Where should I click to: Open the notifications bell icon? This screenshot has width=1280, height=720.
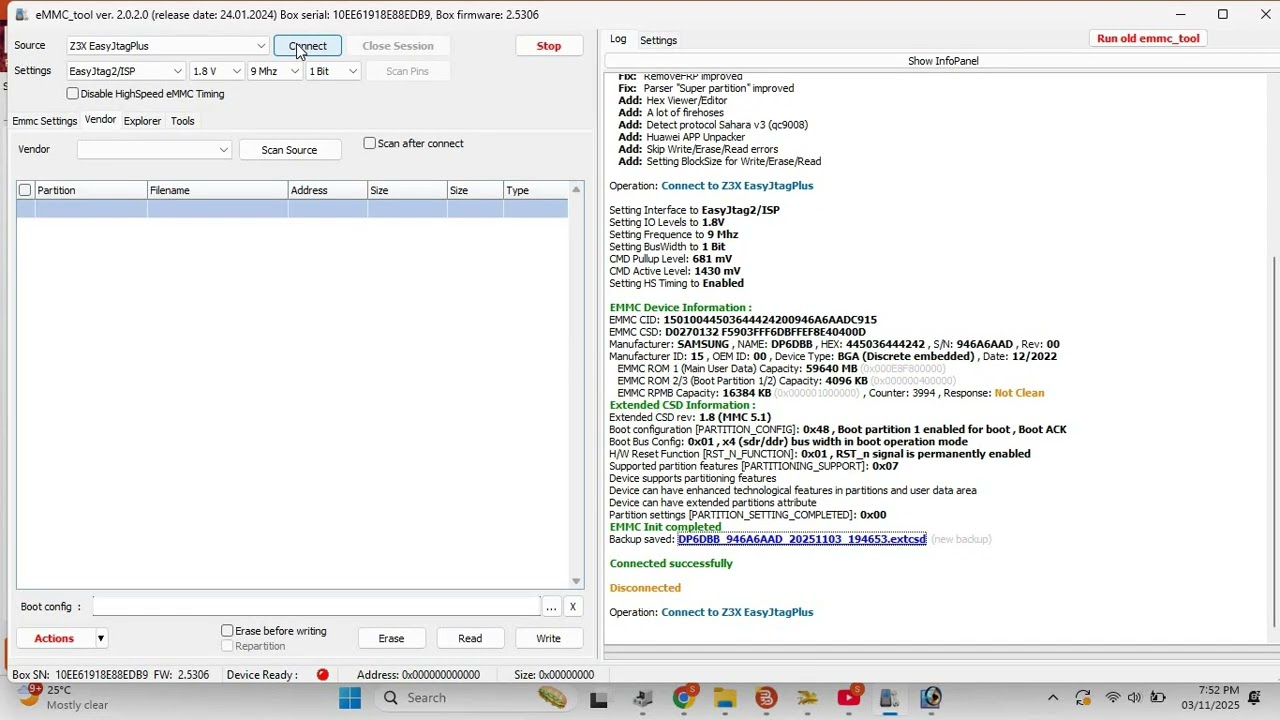click(1255, 698)
